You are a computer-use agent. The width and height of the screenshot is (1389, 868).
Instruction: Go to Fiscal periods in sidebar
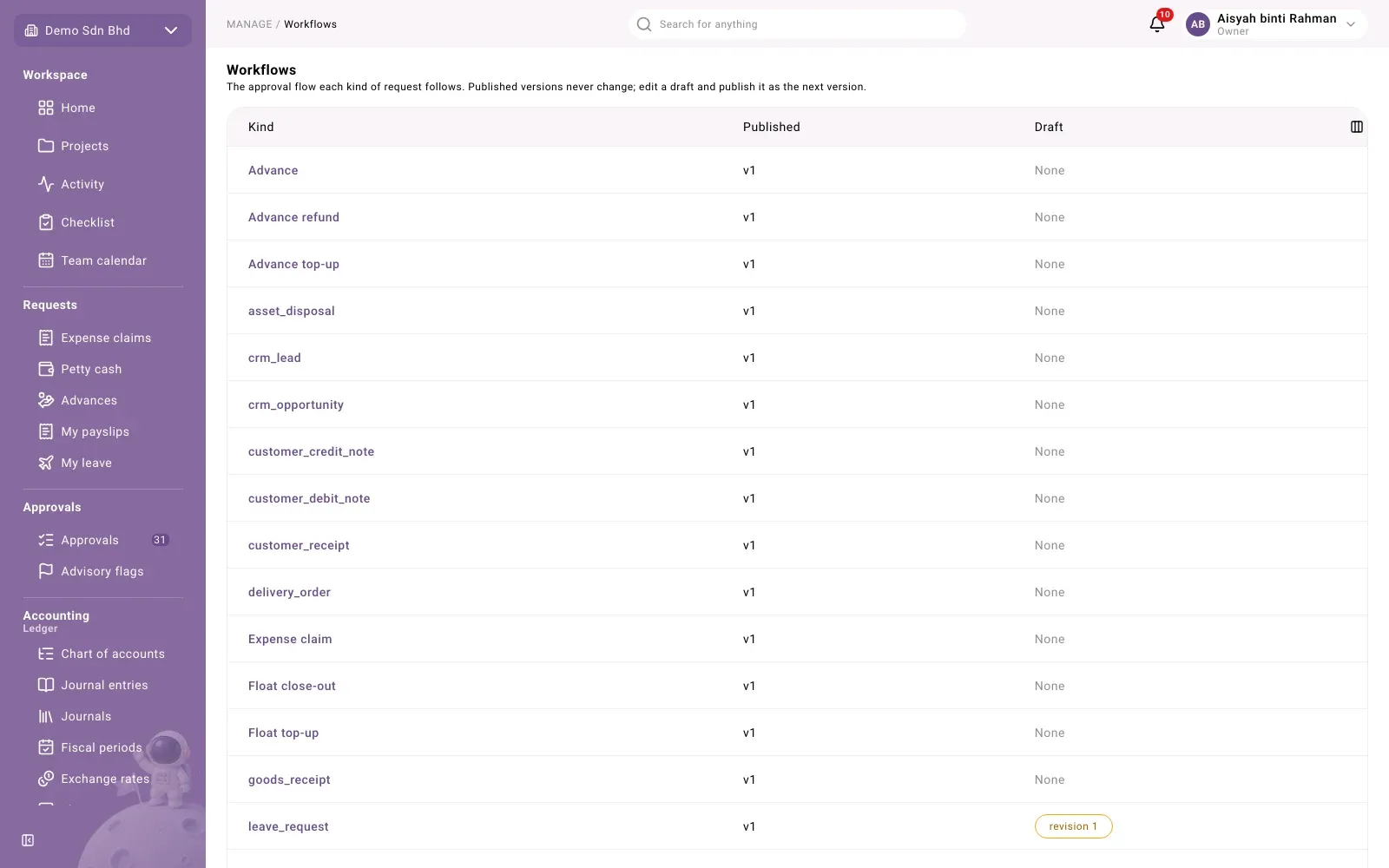[x=102, y=747]
